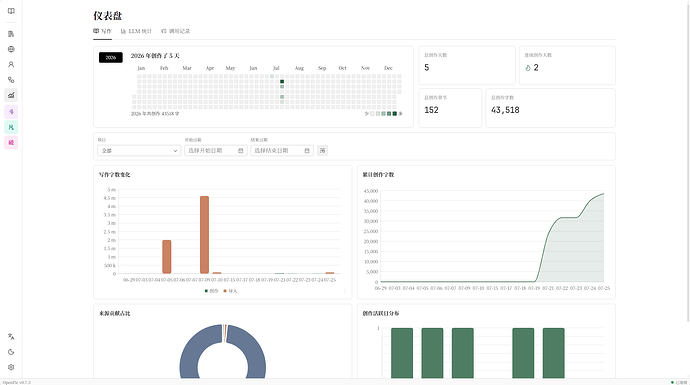Click the link chain icon in sidebar
This screenshot has width=690, height=385.
coord(11,80)
